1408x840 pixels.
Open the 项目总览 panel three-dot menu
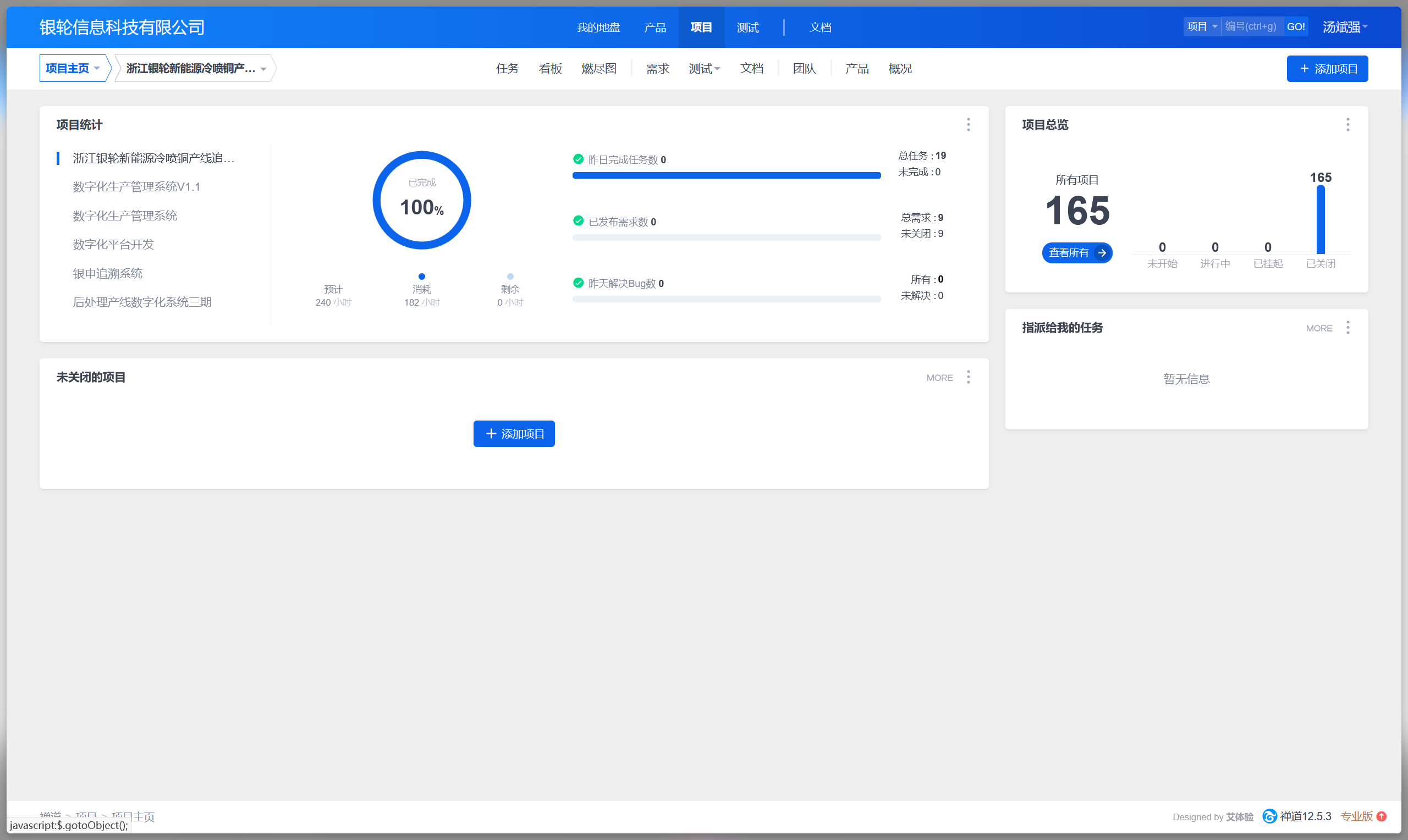click(1347, 125)
